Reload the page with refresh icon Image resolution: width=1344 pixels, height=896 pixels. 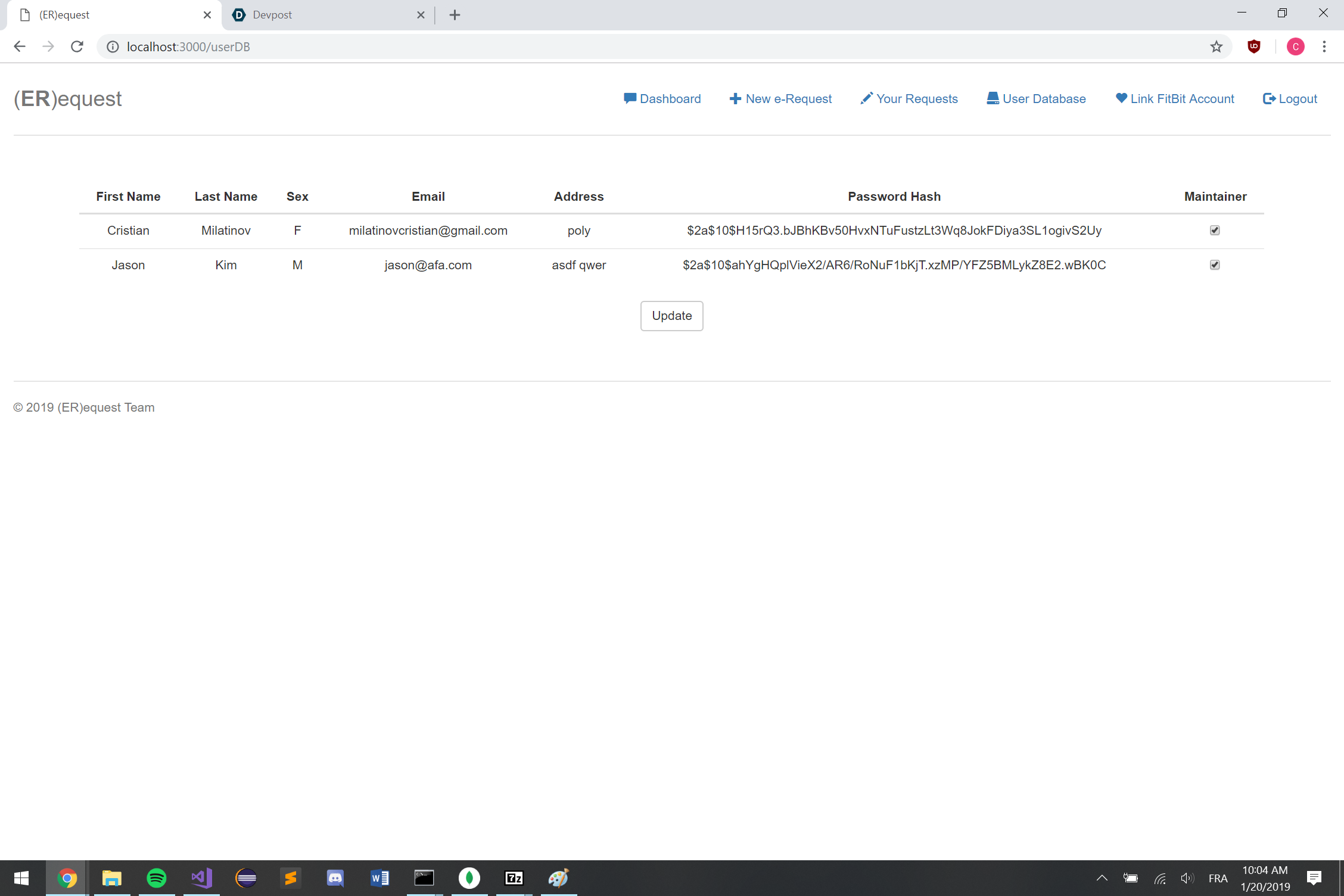click(x=77, y=46)
